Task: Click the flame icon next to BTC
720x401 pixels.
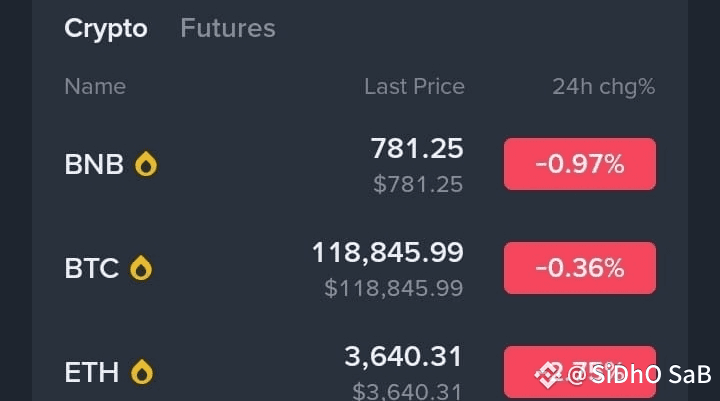Action: [141, 268]
